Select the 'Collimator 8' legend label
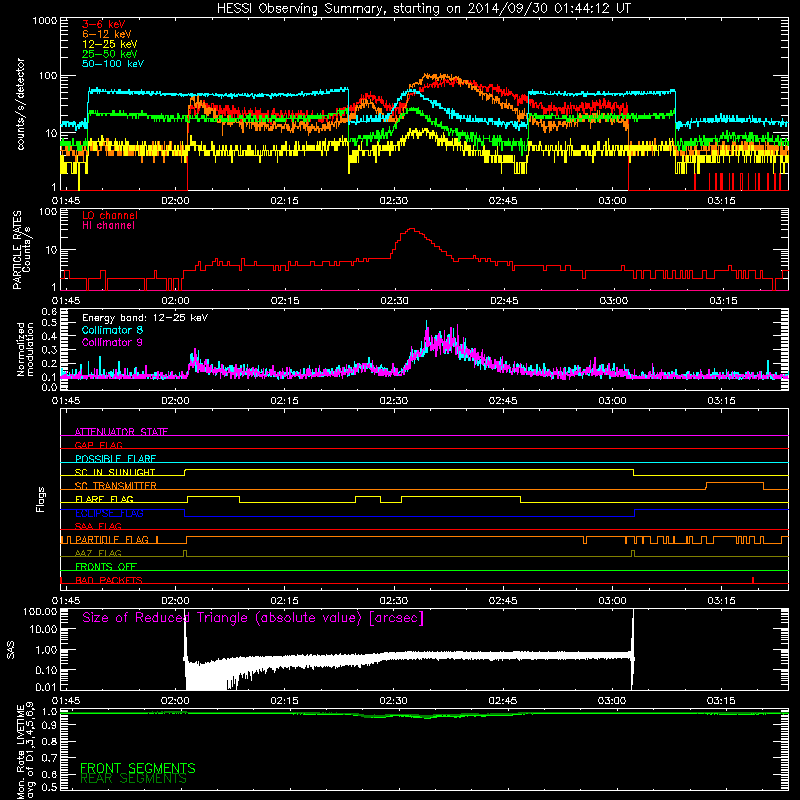Screen dimensions: 800x800 click(x=112, y=330)
